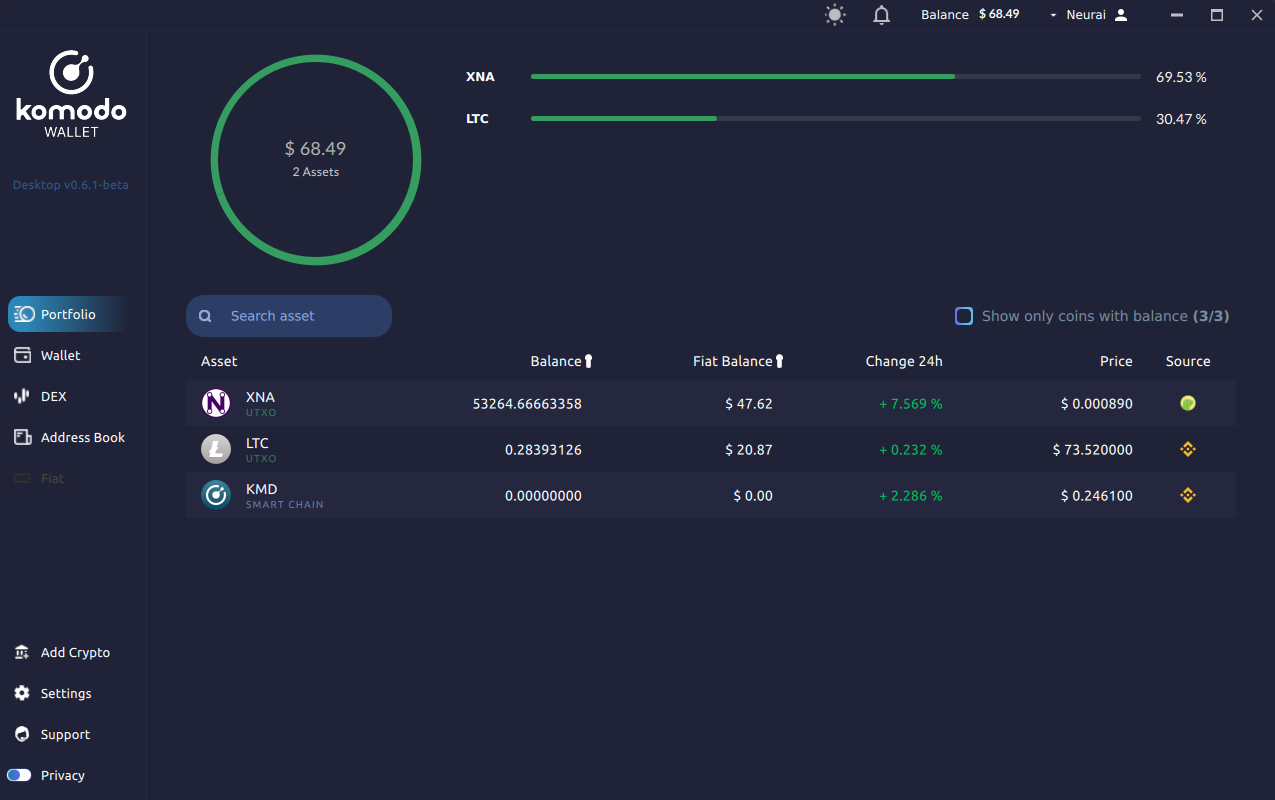Click the user profile icon next to Neurai
The height and width of the screenshot is (800, 1275).
pyautogui.click(x=1121, y=14)
